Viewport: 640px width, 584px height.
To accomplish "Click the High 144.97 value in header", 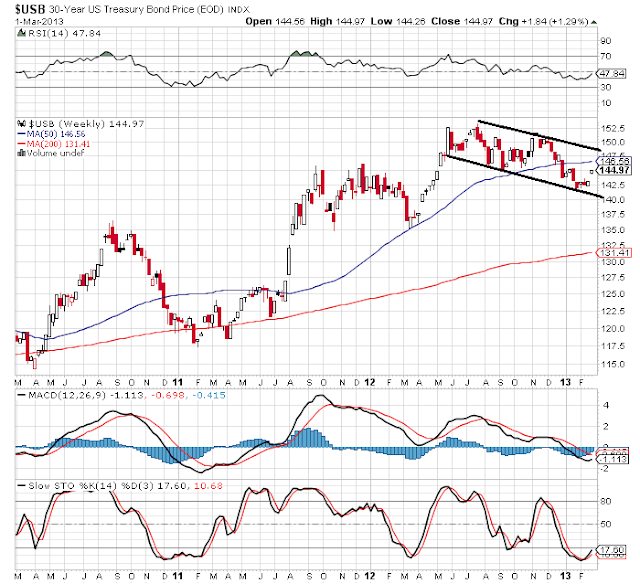I will pos(337,21).
